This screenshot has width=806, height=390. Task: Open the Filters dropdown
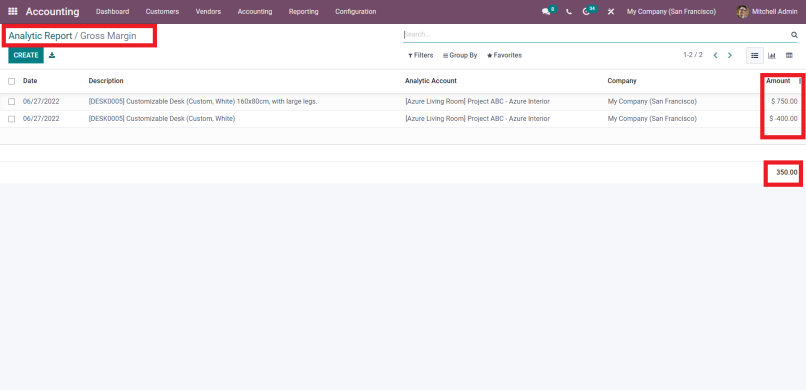tap(421, 55)
